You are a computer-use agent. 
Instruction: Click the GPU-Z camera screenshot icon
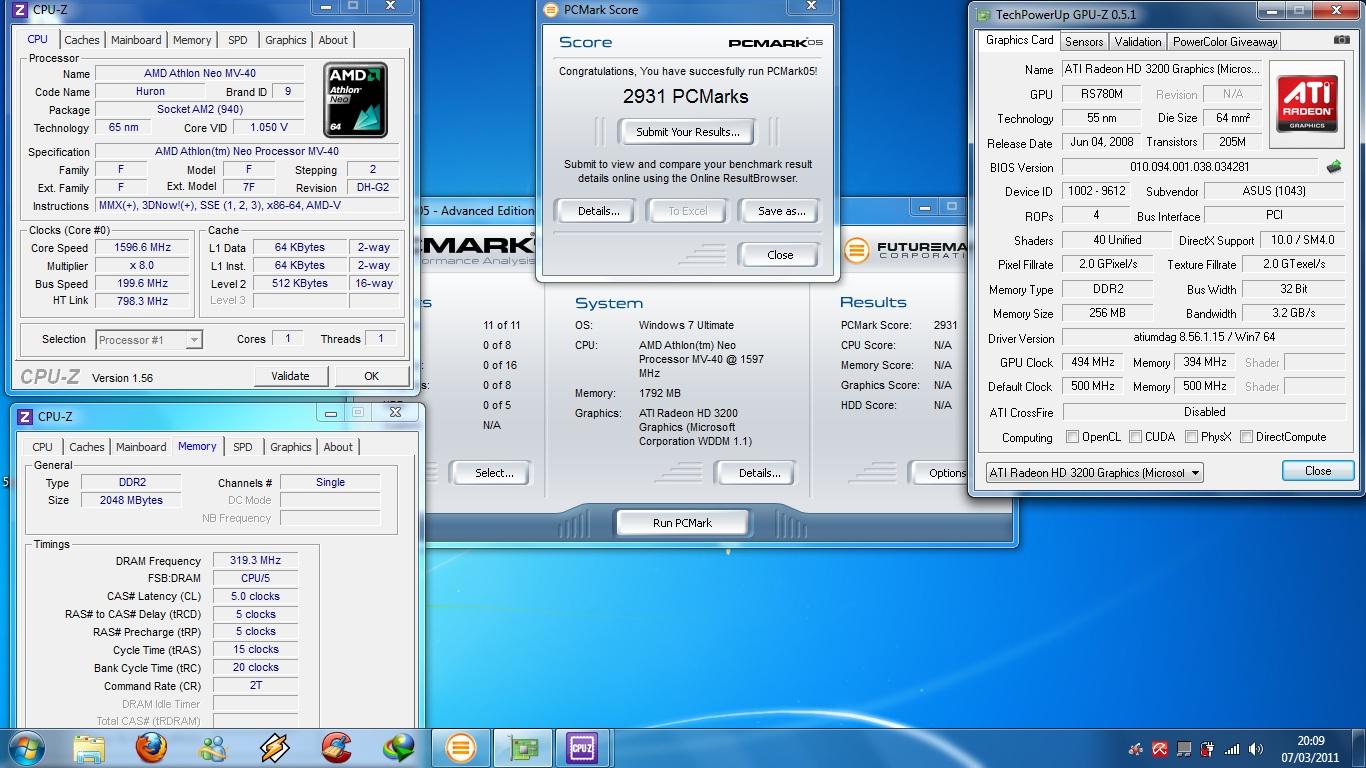click(1342, 40)
